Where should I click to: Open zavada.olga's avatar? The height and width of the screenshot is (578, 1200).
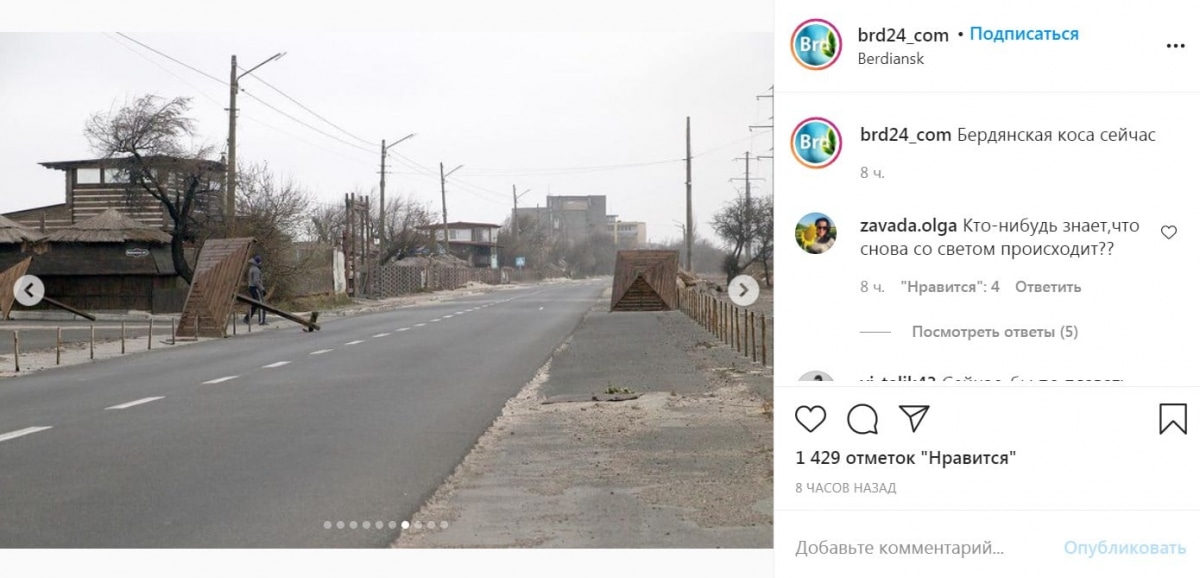pos(816,233)
